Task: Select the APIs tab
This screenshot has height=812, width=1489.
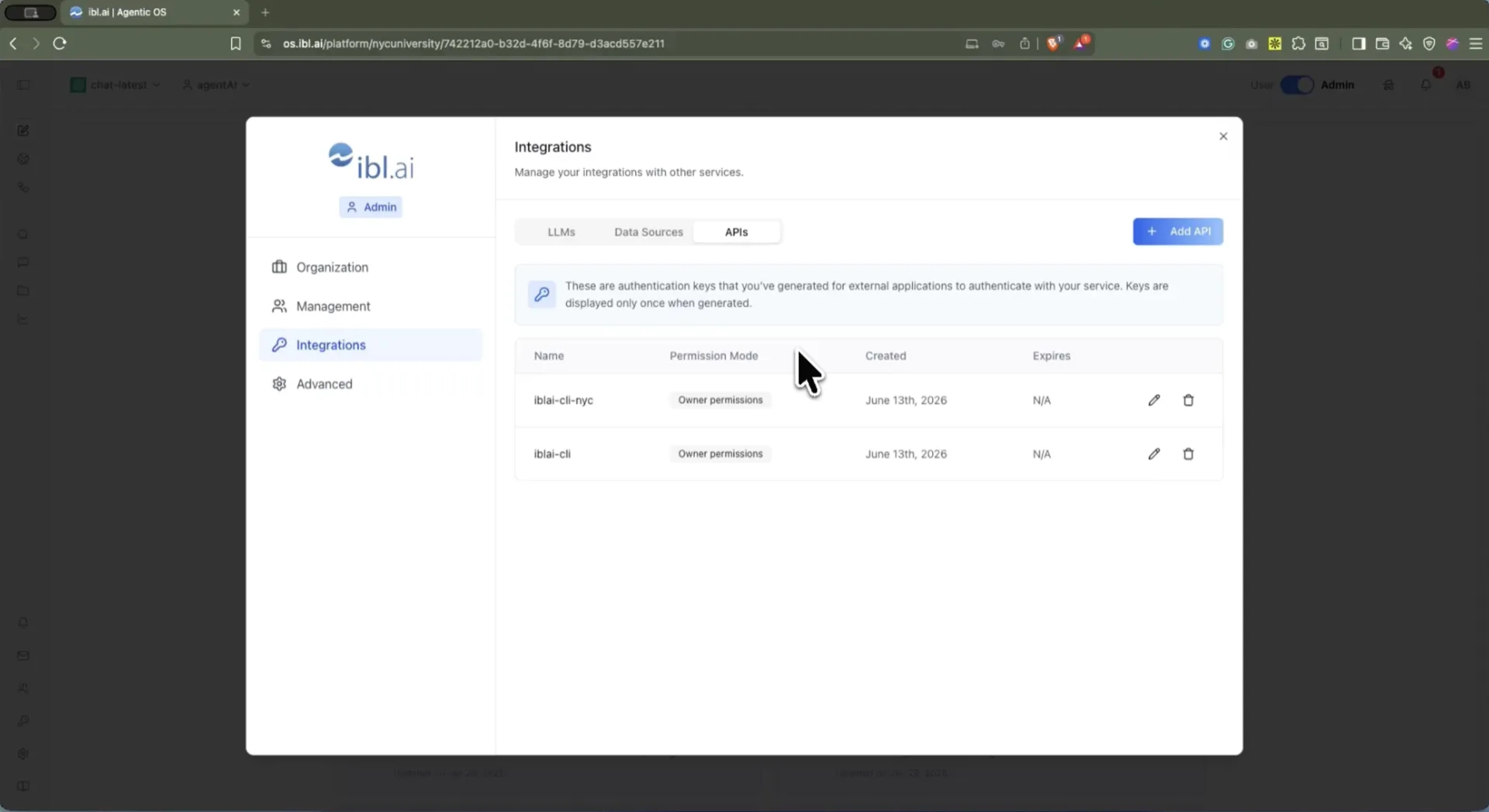Action: (736, 232)
